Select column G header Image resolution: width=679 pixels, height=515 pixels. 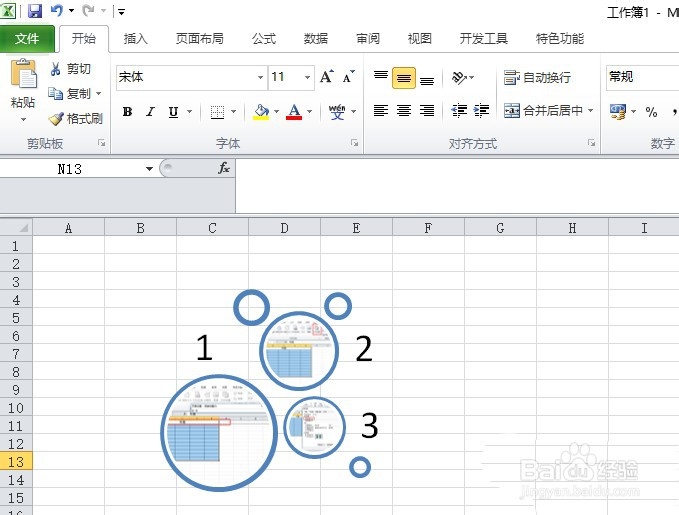[x=500, y=228]
